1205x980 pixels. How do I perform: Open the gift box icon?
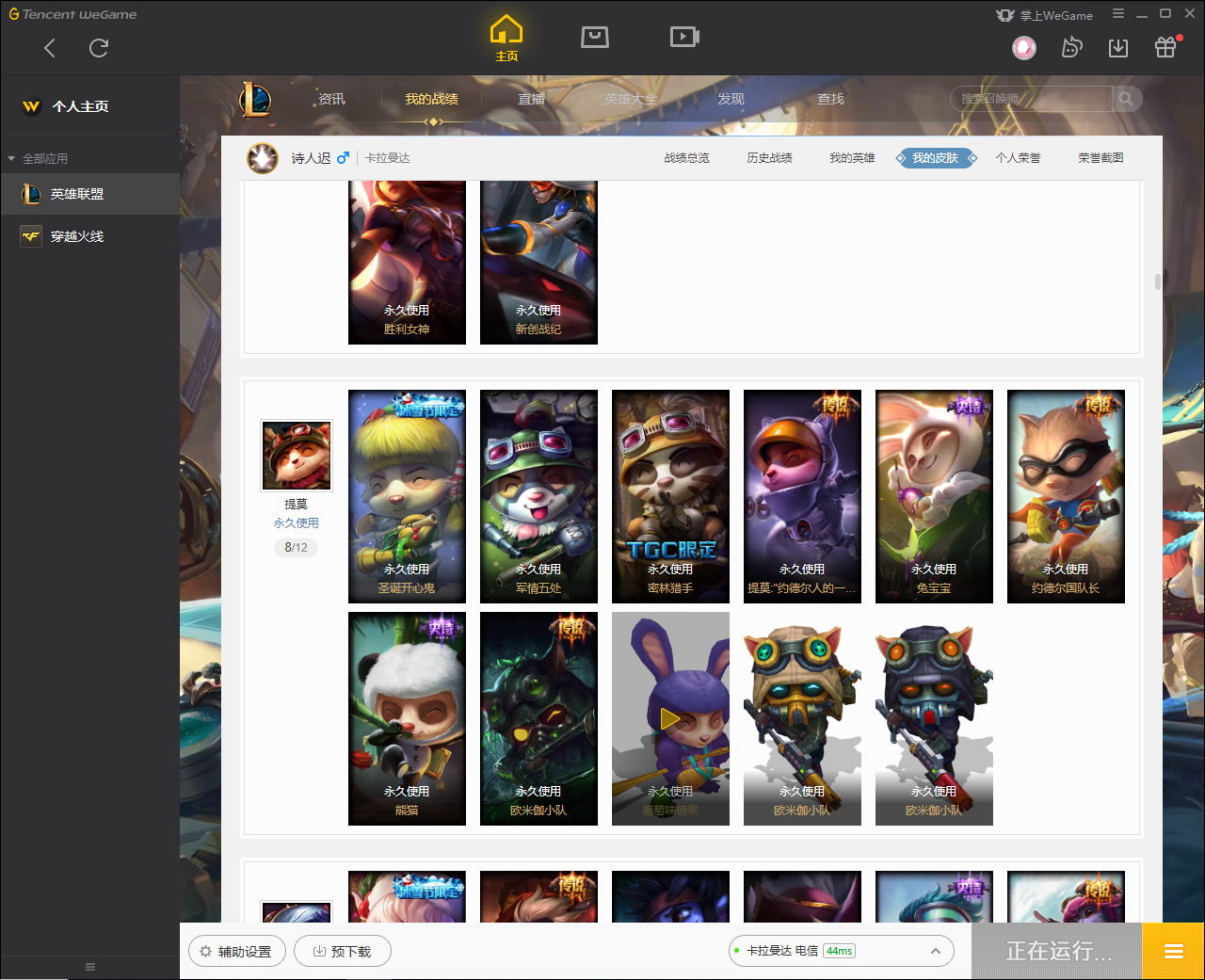(1165, 47)
